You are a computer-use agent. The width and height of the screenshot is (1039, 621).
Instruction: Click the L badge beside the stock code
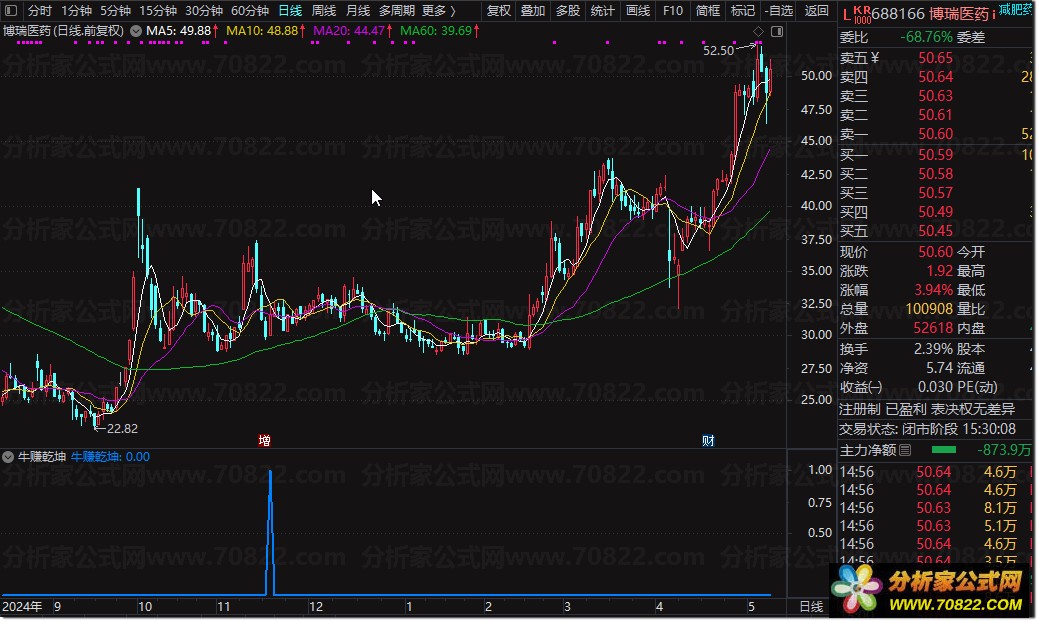(x=847, y=13)
